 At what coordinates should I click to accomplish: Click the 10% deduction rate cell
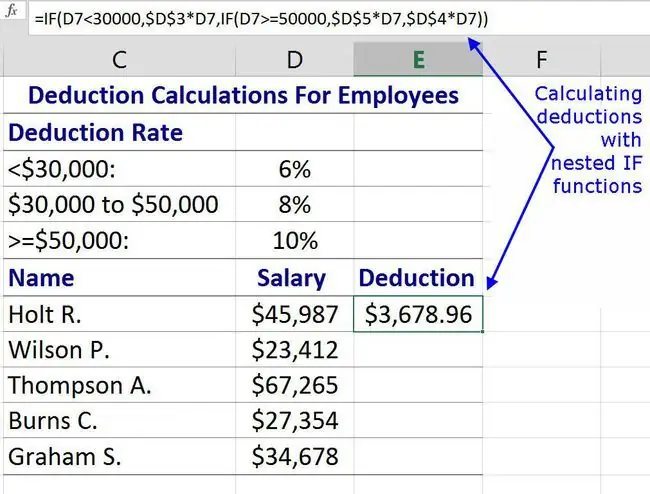point(295,240)
